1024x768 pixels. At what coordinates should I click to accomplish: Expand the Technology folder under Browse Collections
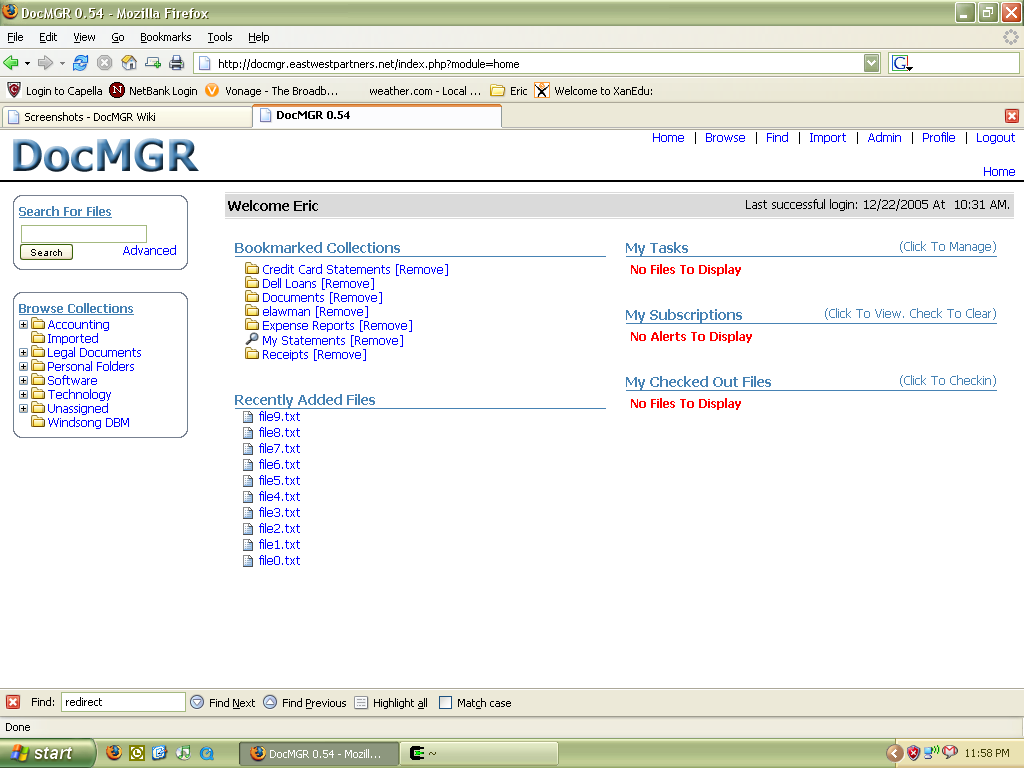click(22, 394)
